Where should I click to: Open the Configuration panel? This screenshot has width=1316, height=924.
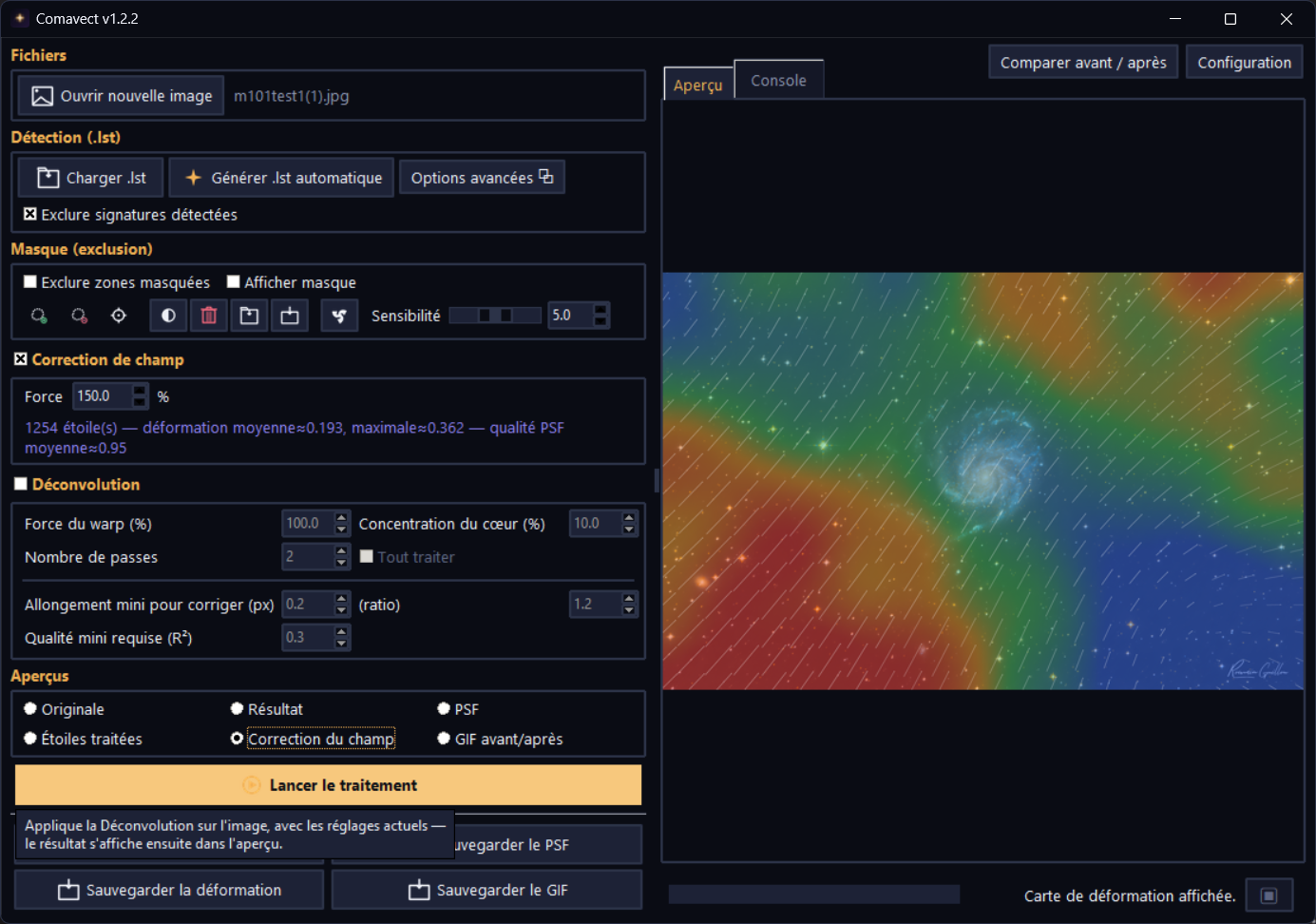click(1244, 63)
